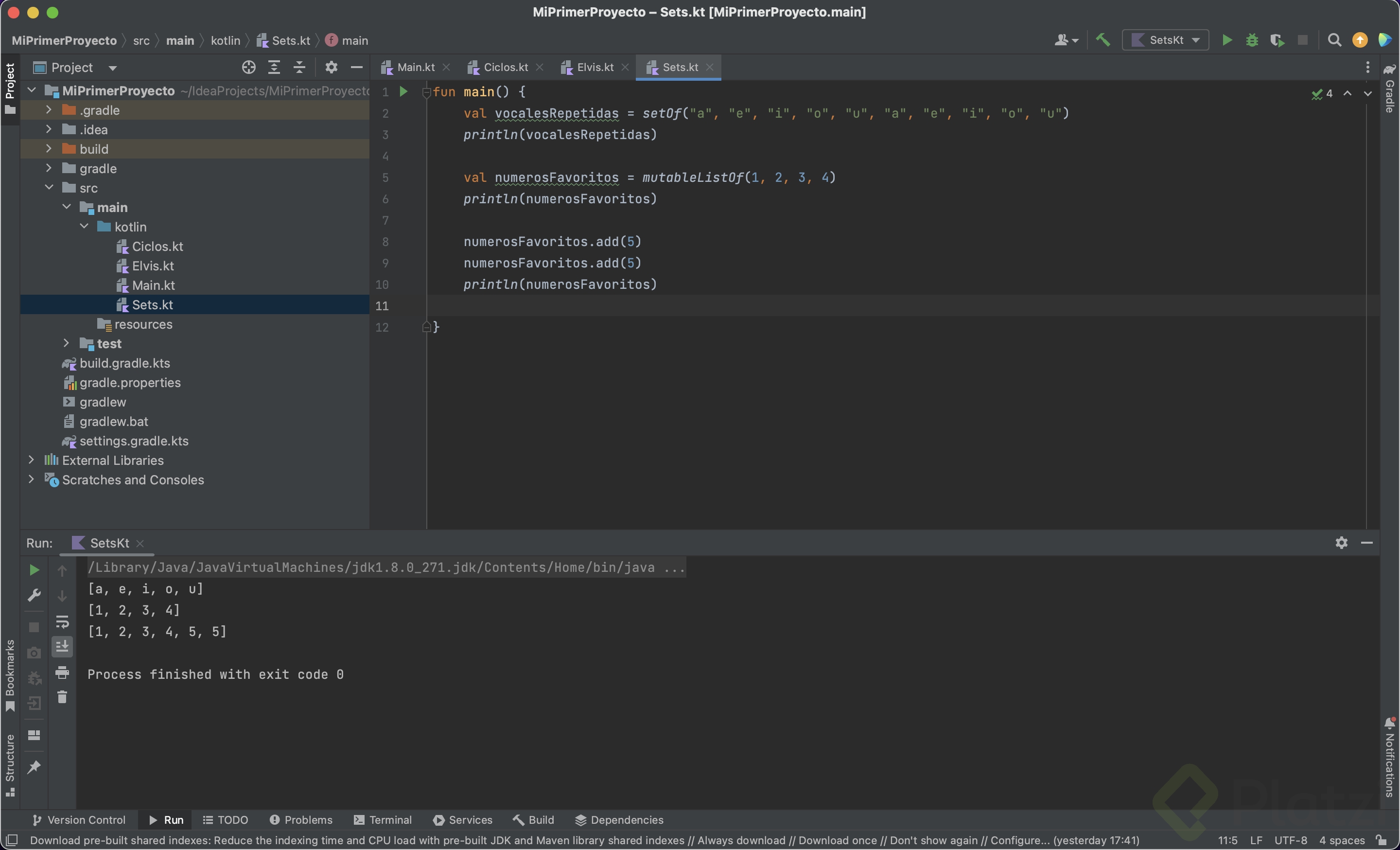Expand the test folder in project tree
1400x850 pixels.
[67, 343]
